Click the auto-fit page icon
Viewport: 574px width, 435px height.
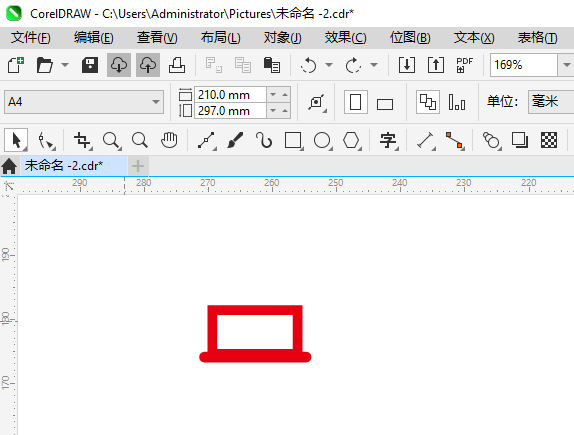pos(317,102)
